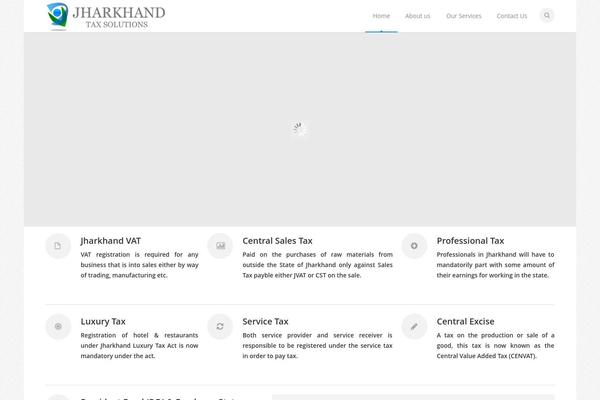Click text 'VAT registration is required for any'
Screen dimensions: 600x400
point(139,255)
